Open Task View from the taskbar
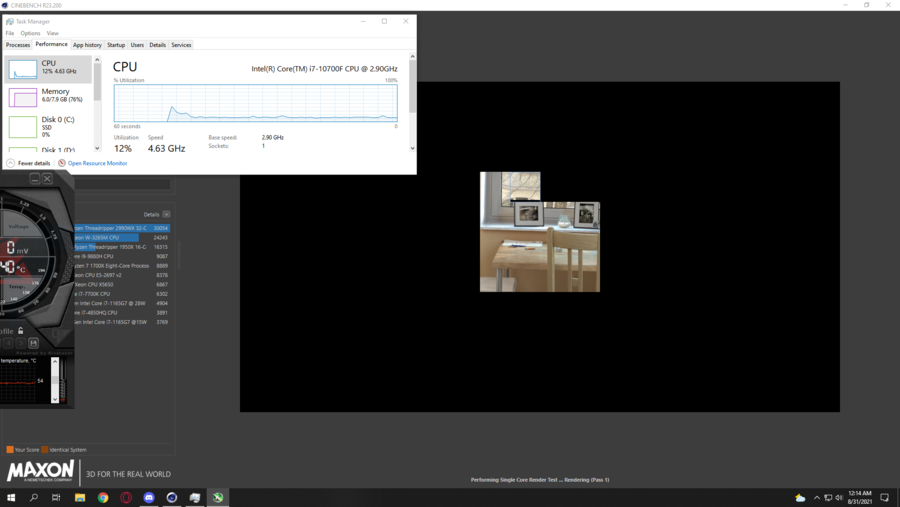Screen dimensions: 900x507 pyautogui.click(x=56, y=497)
